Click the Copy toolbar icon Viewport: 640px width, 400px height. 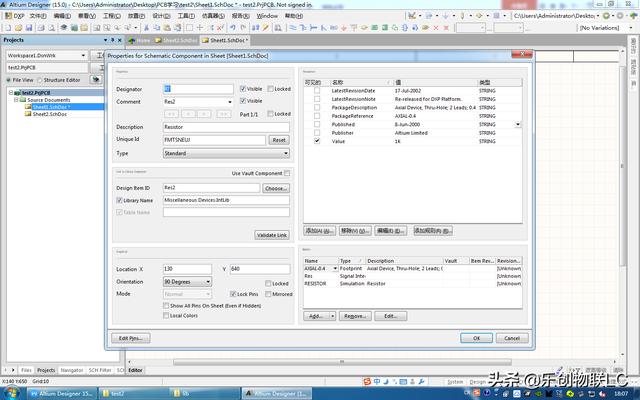click(157, 28)
